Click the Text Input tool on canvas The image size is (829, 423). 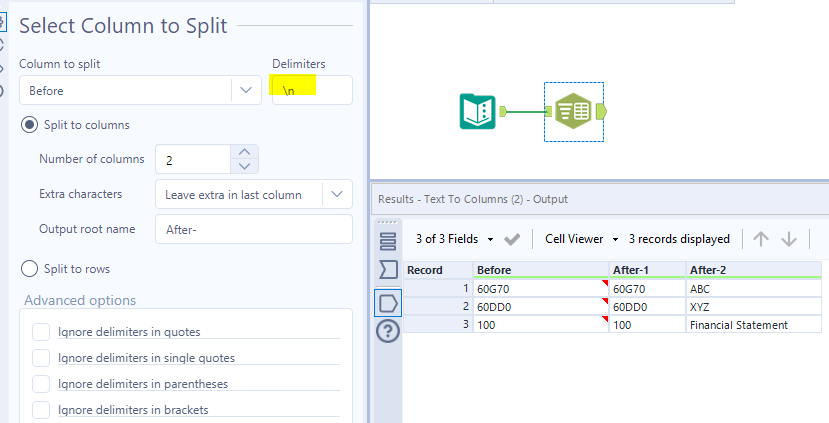478,110
